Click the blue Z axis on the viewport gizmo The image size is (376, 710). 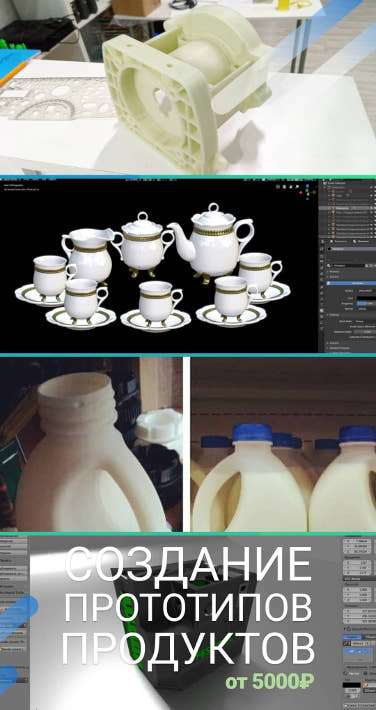(x=309, y=186)
